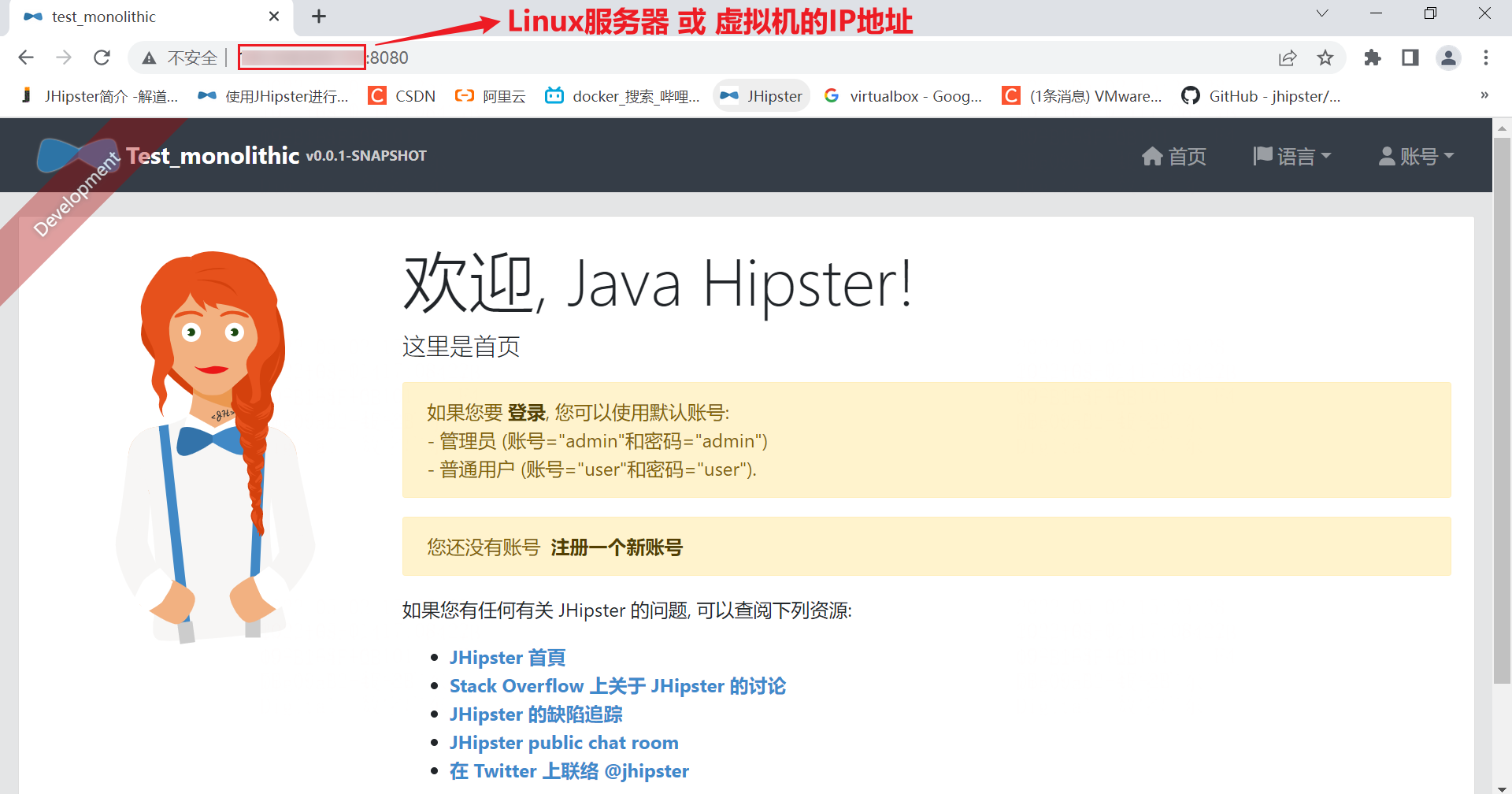This screenshot has width=1512, height=794.
Task: Click the v0.0.1-SNAPSHOT version label
Action: (366, 156)
